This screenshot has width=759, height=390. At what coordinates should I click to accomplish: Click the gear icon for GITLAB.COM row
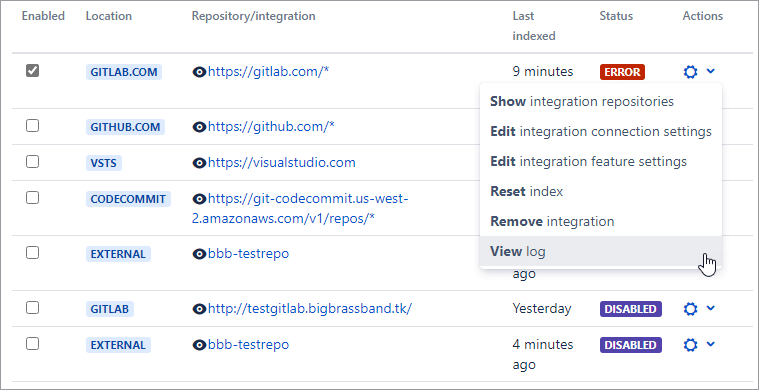click(690, 72)
